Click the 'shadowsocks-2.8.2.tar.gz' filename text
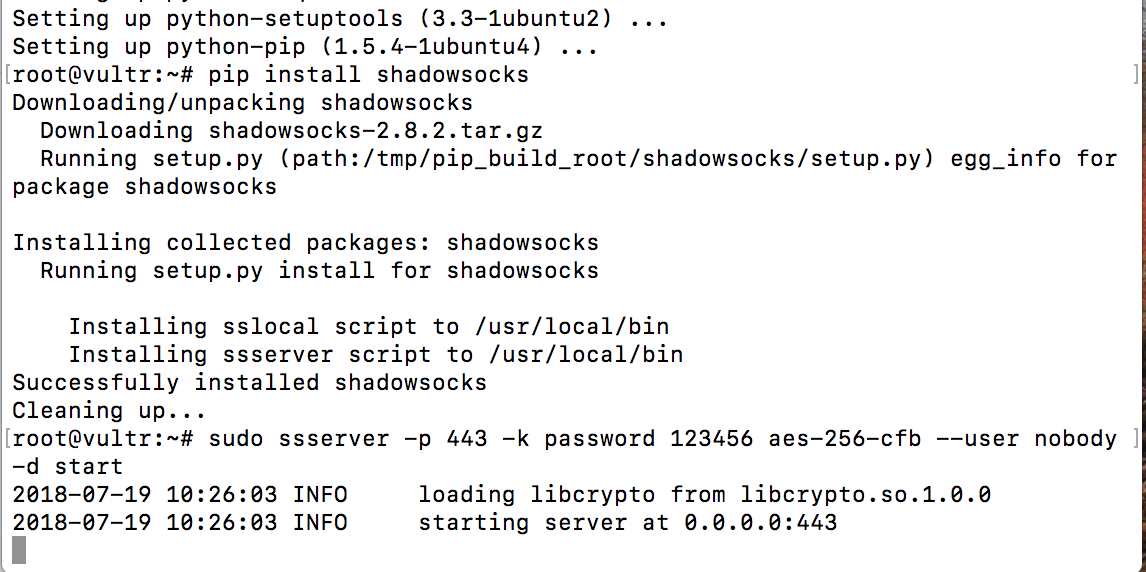This screenshot has height=572, width=1146. tap(376, 131)
